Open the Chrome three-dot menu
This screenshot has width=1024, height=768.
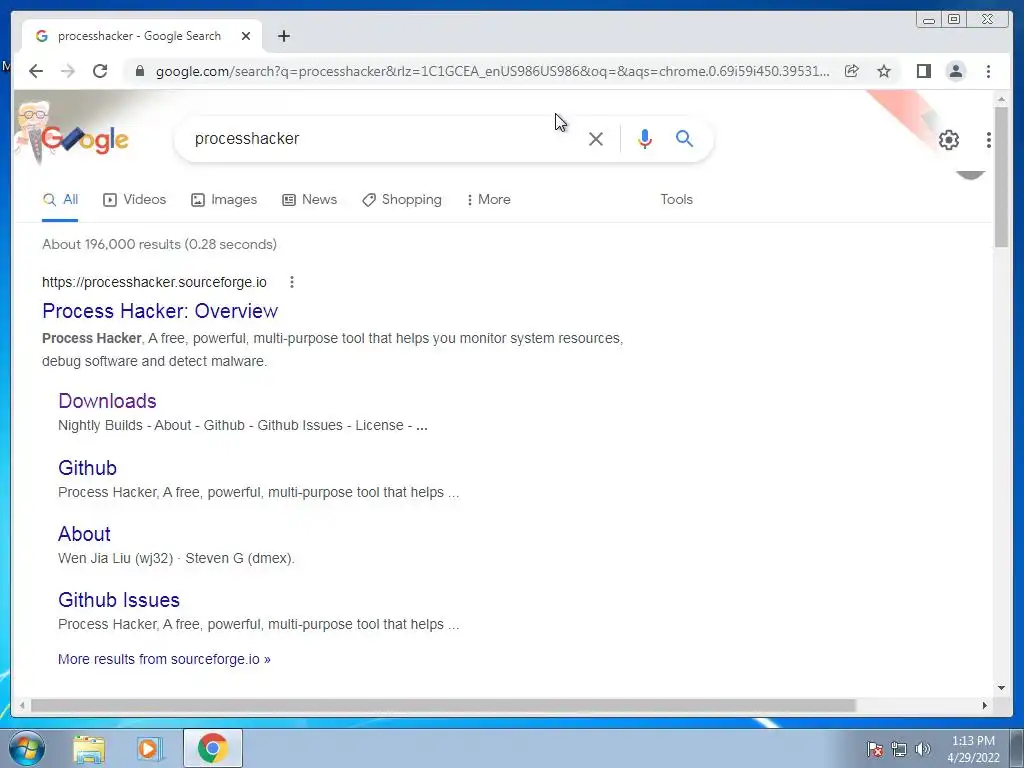(x=988, y=71)
